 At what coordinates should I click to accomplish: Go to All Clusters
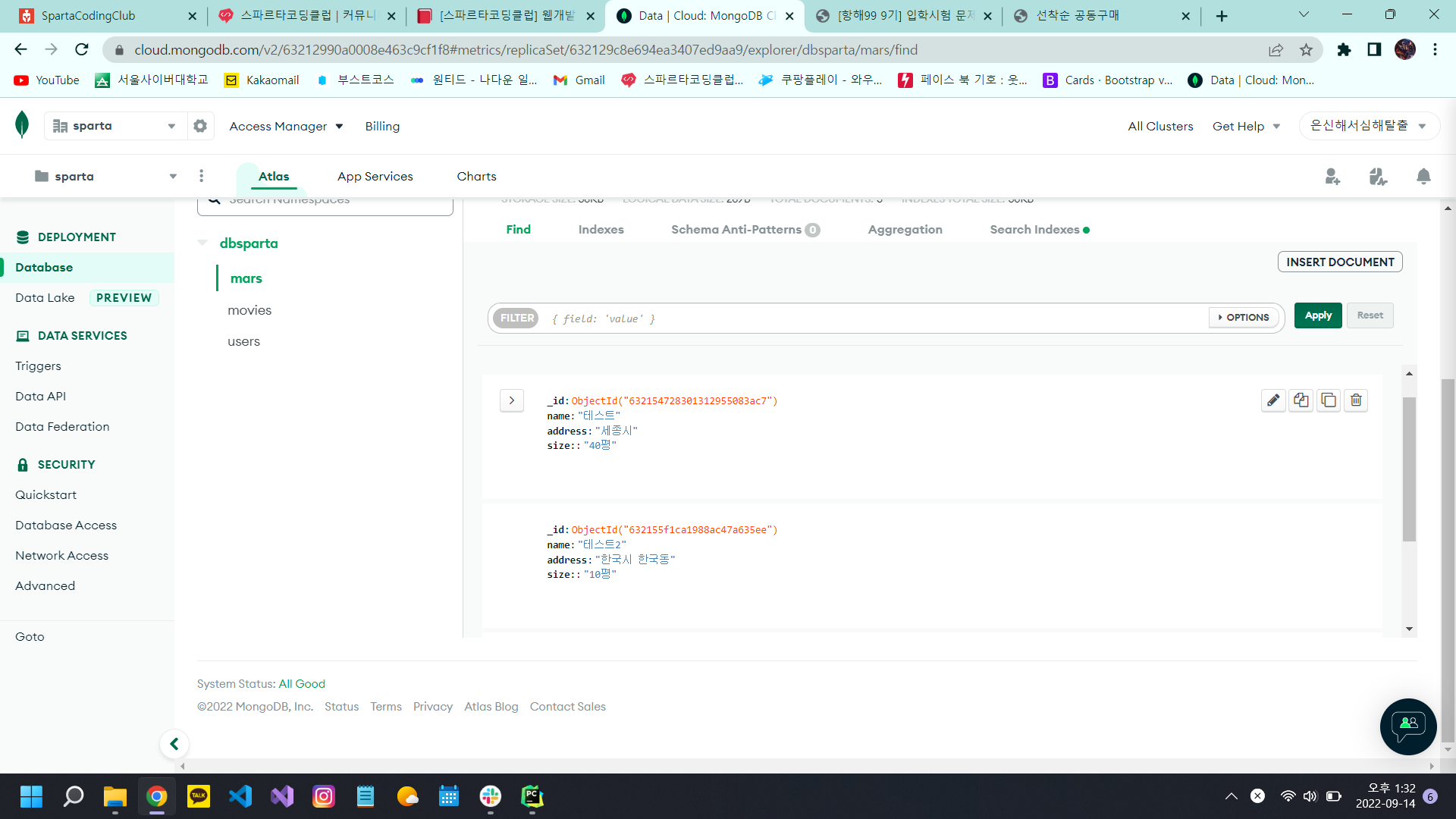pyautogui.click(x=1160, y=127)
